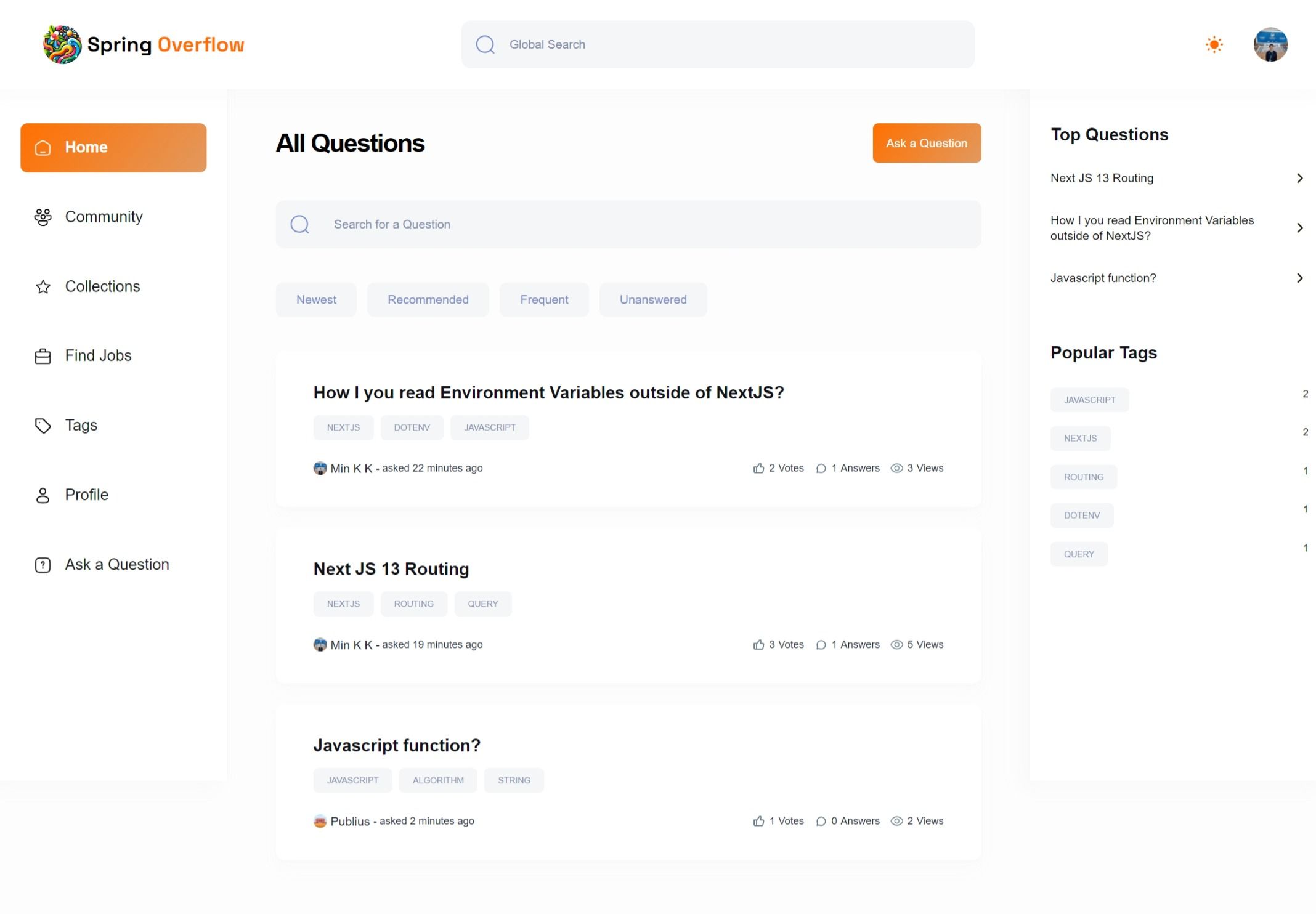Select the Newest filter chip

pyautogui.click(x=316, y=300)
